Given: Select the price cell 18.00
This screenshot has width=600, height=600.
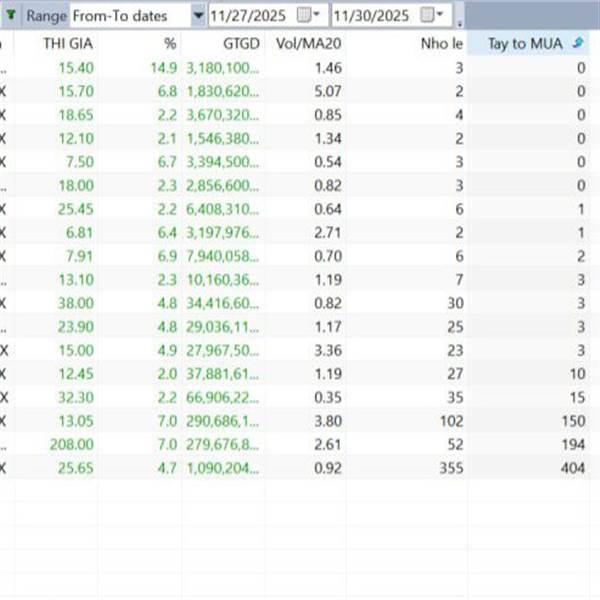Looking at the screenshot, I should pos(76,186).
